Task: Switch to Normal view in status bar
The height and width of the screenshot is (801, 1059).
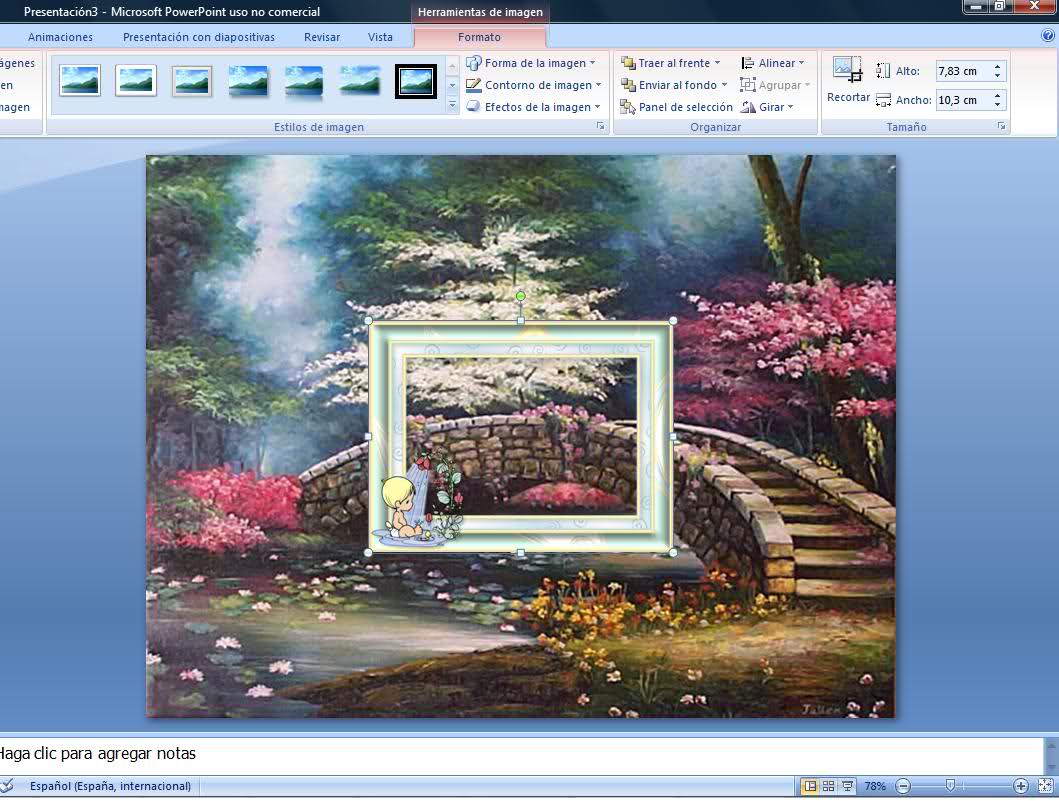Action: tap(810, 786)
